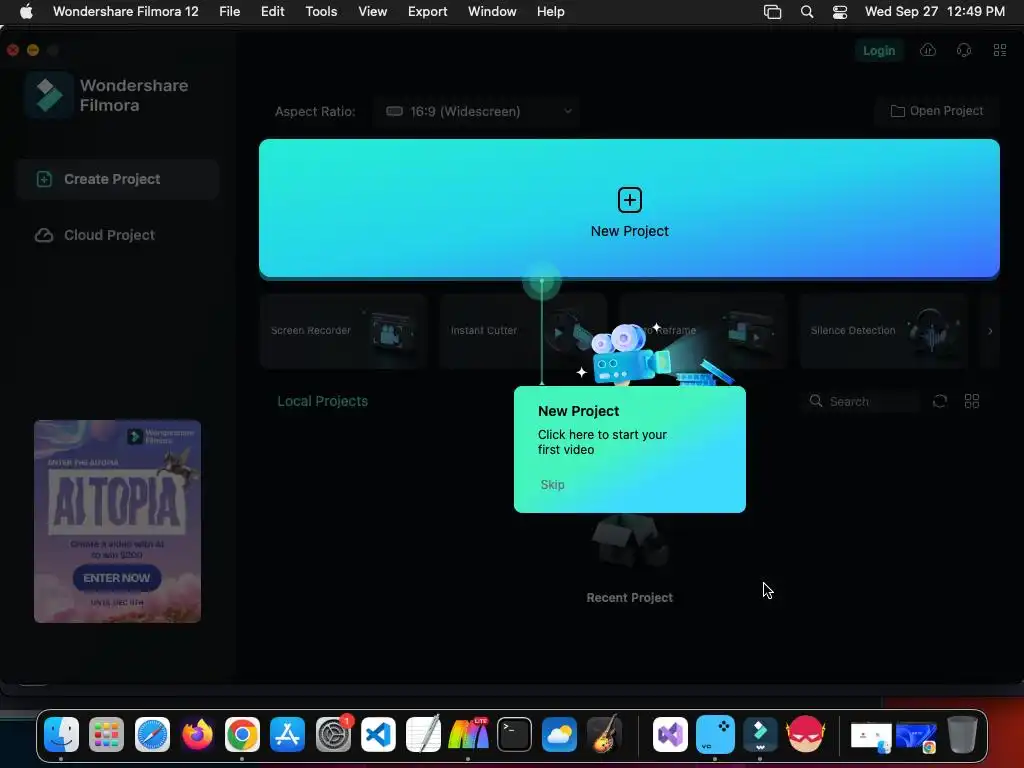Launch Safari from the dock
The width and height of the screenshot is (1024, 768).
coord(152,734)
